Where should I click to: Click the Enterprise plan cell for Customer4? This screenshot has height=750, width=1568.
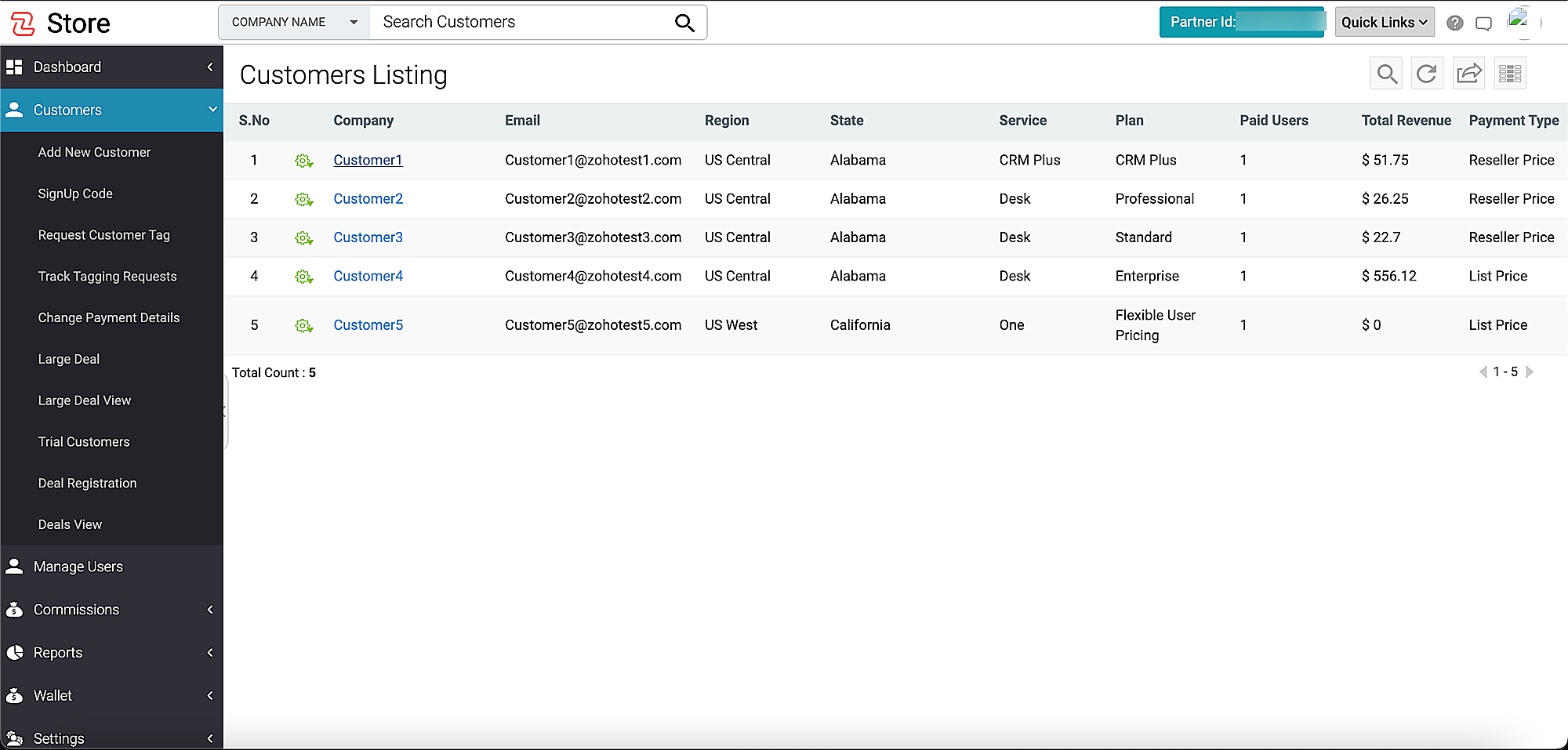(1147, 276)
